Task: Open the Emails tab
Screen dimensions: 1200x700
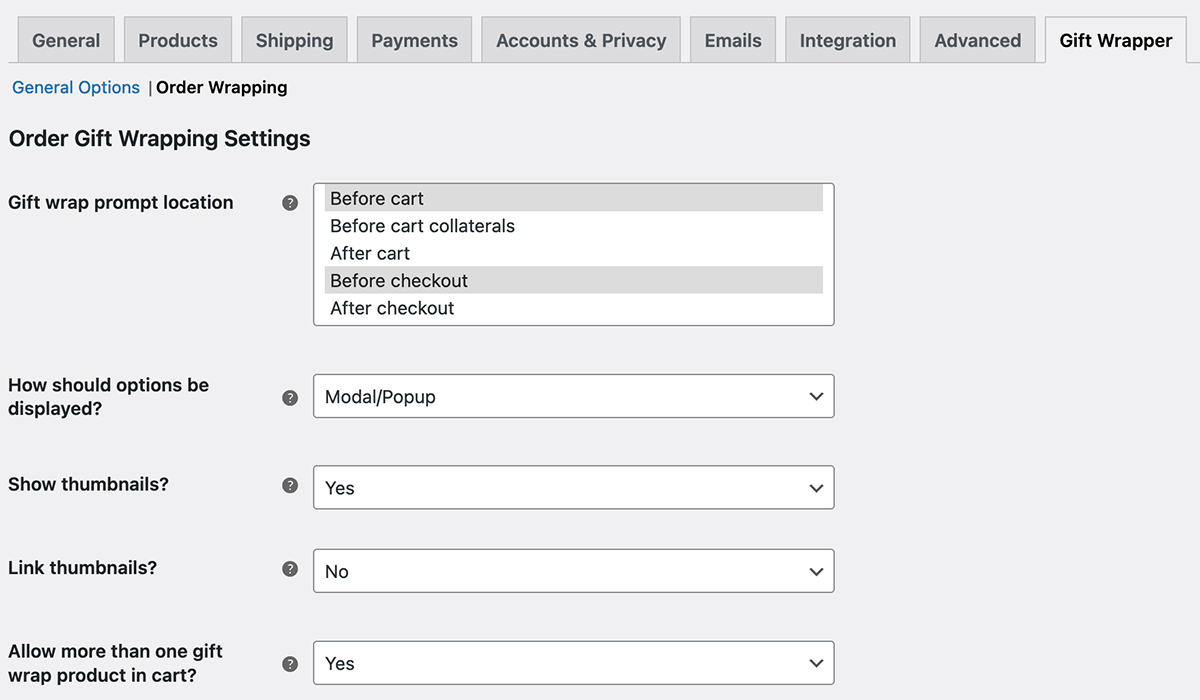Action: (733, 41)
